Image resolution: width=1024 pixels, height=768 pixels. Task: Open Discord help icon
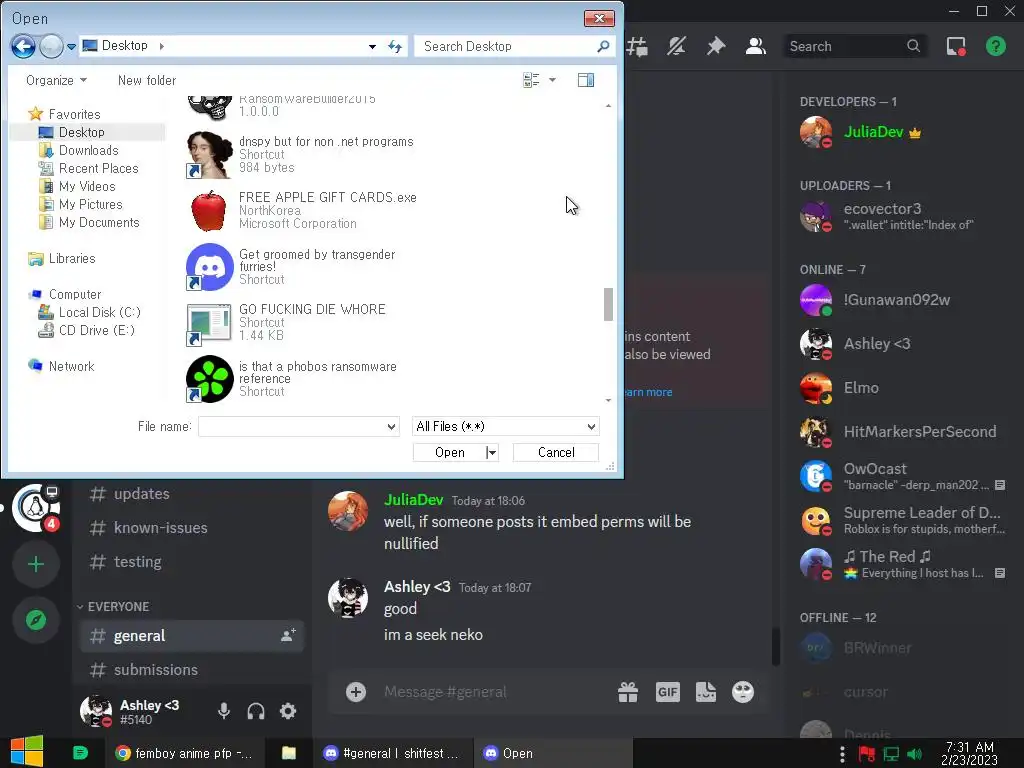996,46
